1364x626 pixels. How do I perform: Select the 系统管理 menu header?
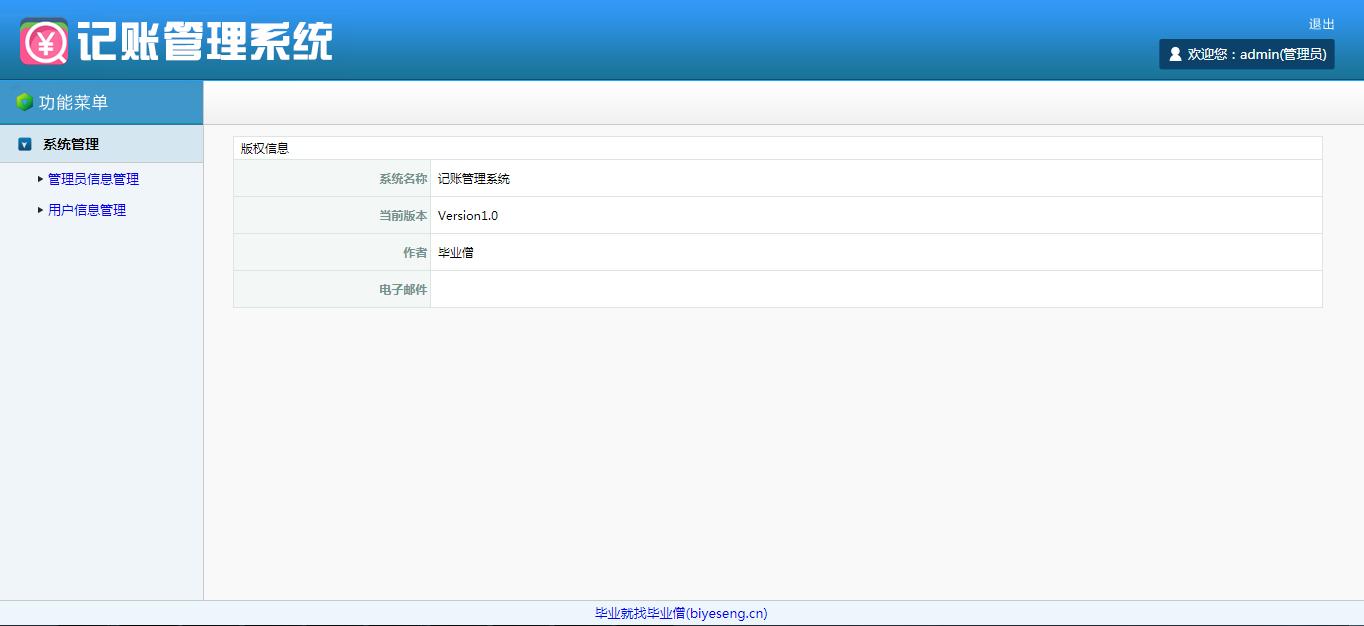(101, 144)
